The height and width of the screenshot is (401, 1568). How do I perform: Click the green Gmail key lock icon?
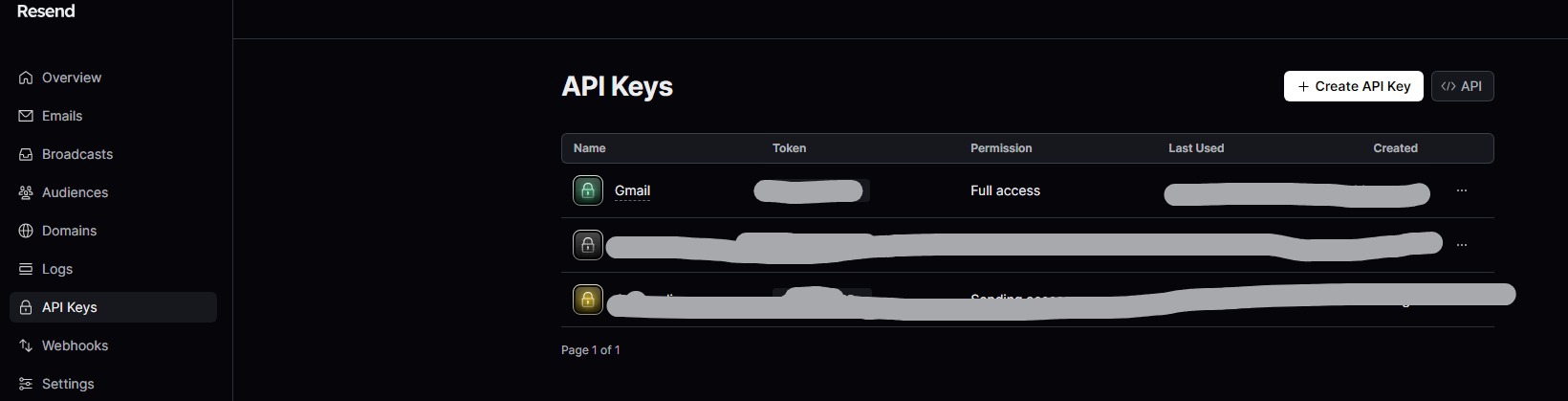click(588, 190)
